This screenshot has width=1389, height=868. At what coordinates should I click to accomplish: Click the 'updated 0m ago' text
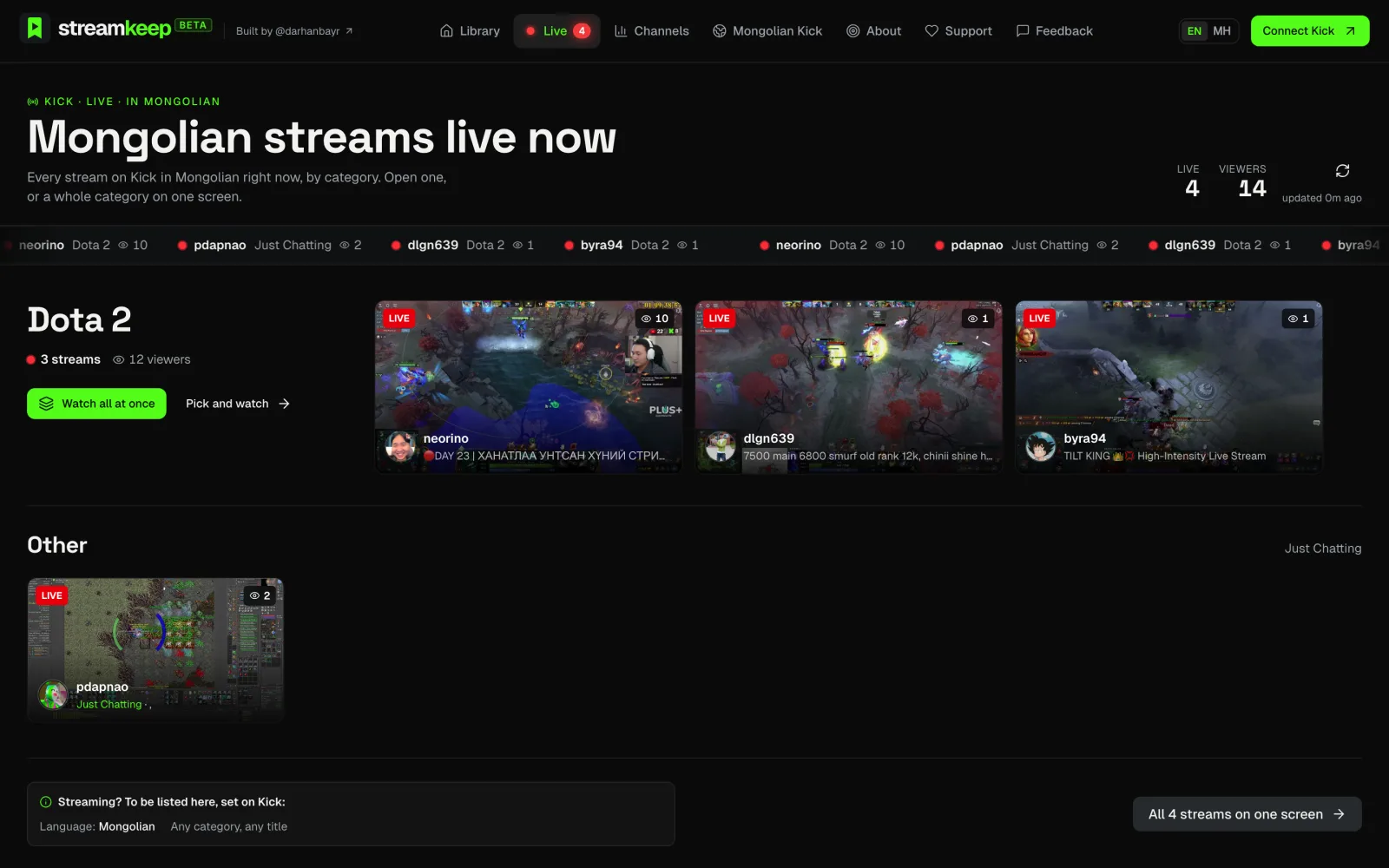(1321, 198)
